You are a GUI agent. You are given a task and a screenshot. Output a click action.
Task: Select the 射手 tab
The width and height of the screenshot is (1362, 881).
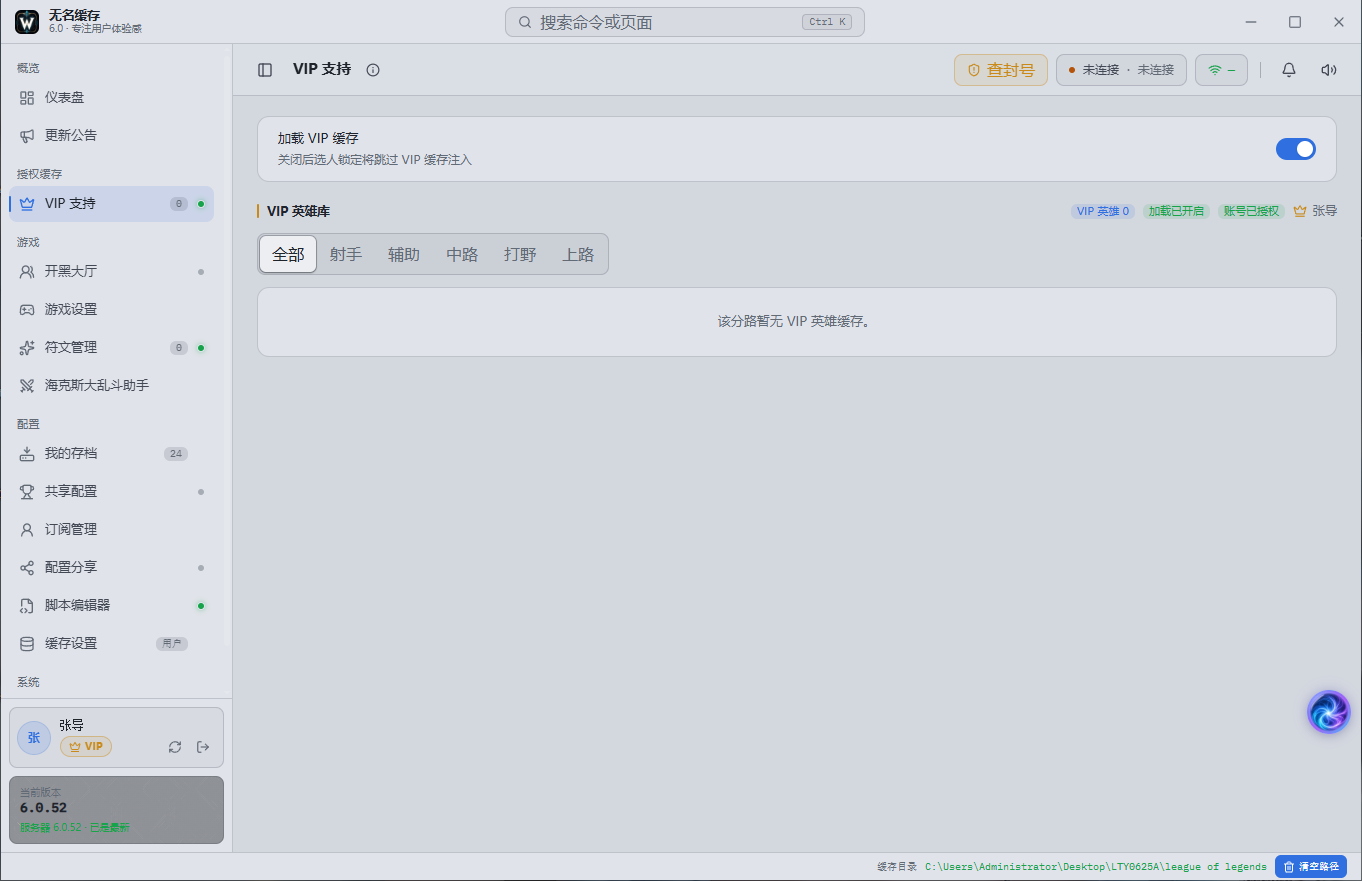pyautogui.click(x=346, y=255)
